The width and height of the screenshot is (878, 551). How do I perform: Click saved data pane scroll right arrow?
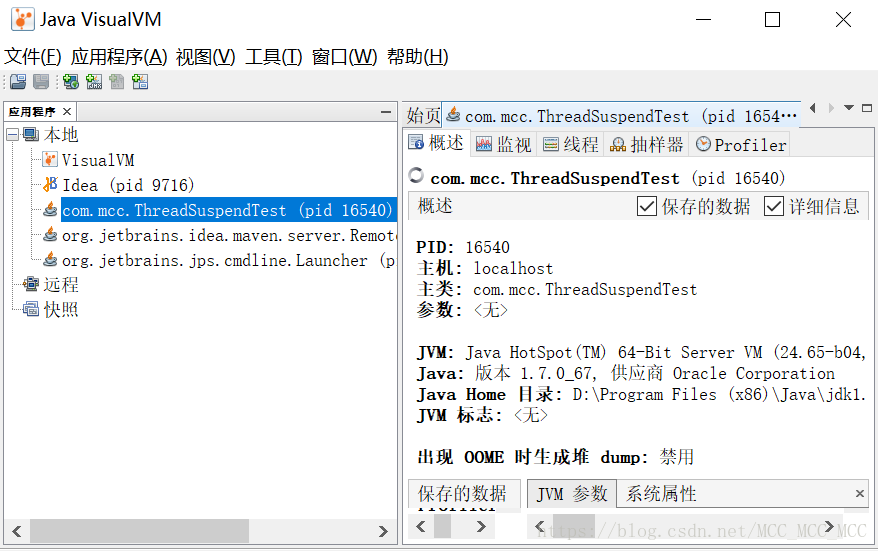click(481, 526)
